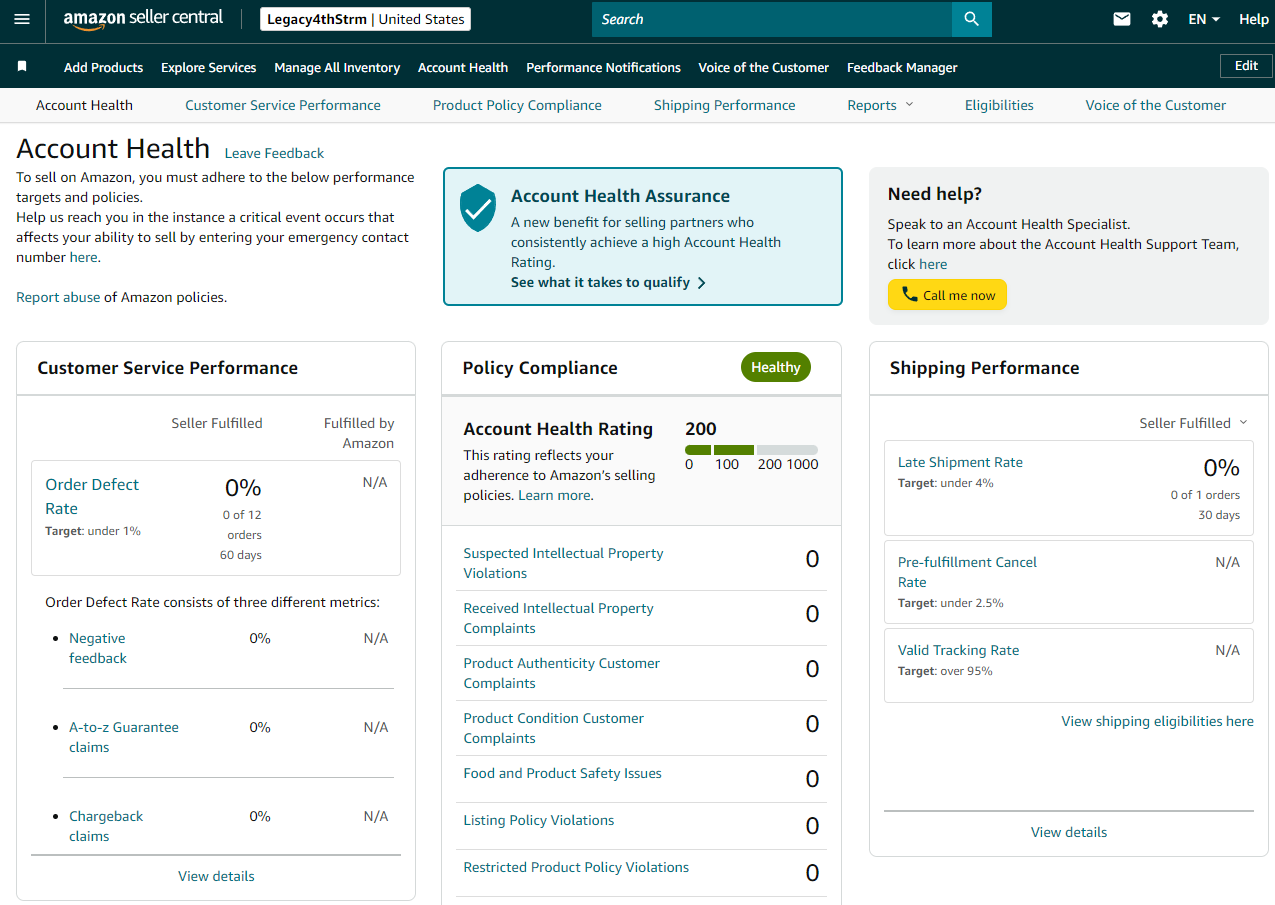1275x905 pixels.
Task: Open Feedback Manager
Action: coord(902,67)
